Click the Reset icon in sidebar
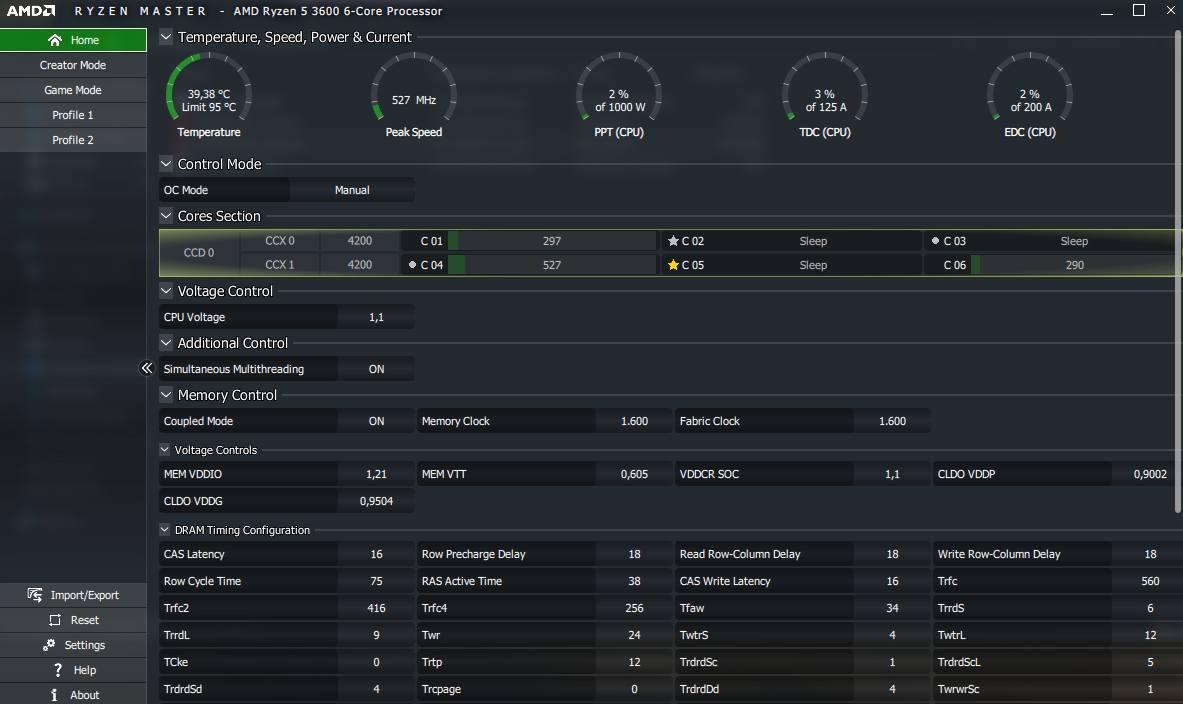Screen dimensions: 1183x704 click(55, 620)
